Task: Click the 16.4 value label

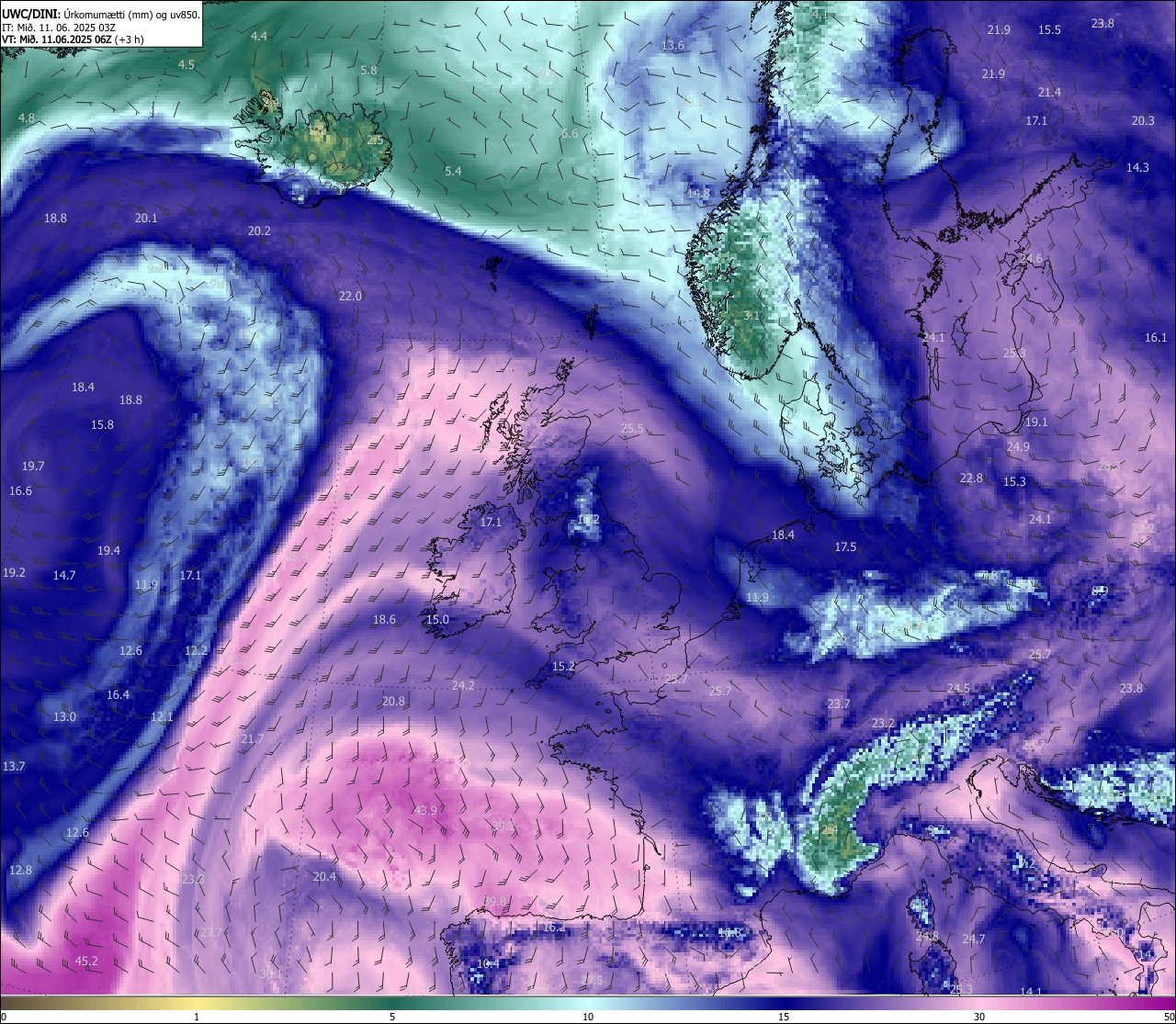Action: [119, 694]
